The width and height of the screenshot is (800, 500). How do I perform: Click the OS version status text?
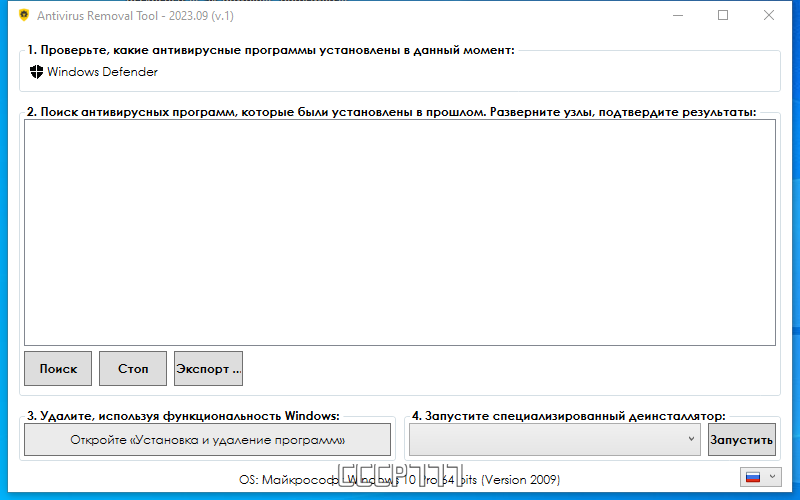click(x=399, y=480)
